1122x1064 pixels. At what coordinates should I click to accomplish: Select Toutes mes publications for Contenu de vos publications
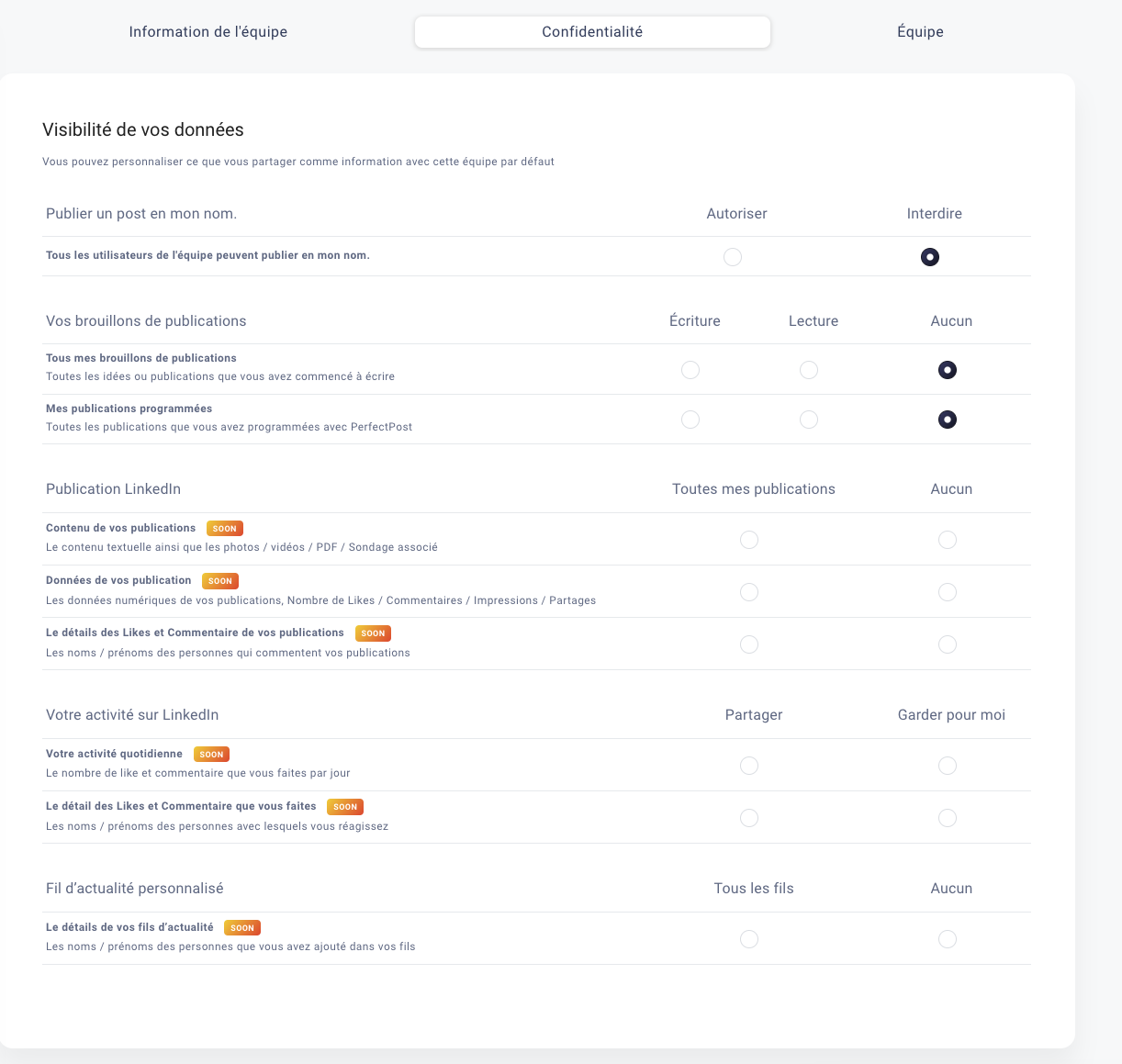749,540
